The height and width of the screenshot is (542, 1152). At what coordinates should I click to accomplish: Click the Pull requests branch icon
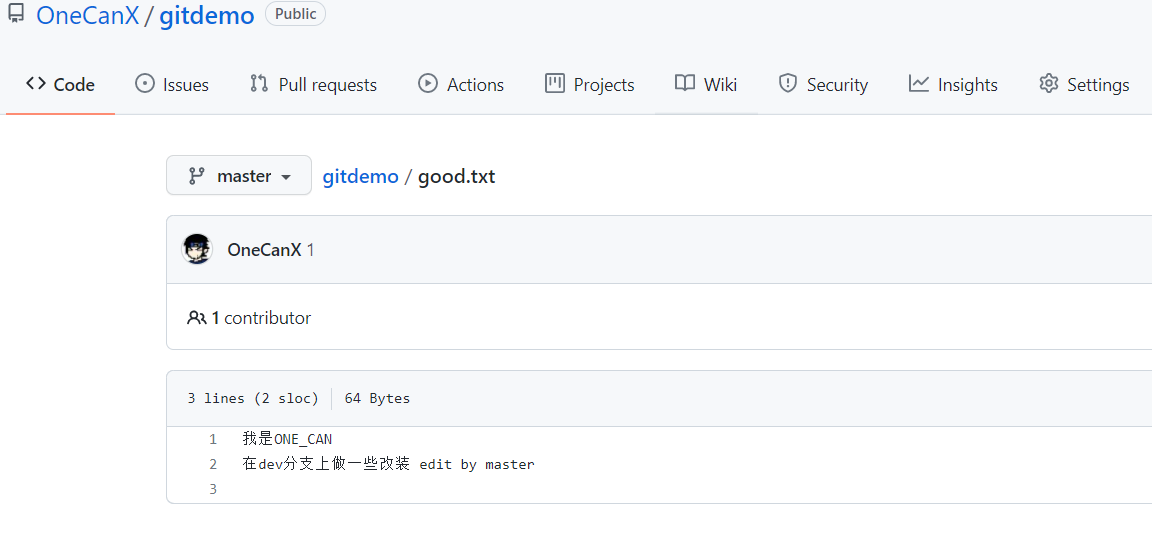coord(259,84)
